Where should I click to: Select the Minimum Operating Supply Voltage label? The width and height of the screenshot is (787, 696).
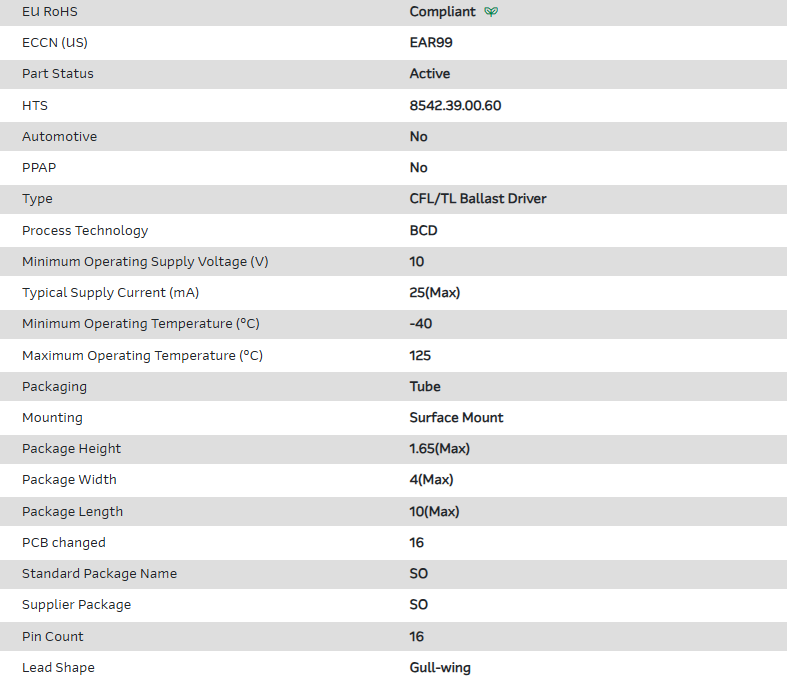(x=145, y=262)
